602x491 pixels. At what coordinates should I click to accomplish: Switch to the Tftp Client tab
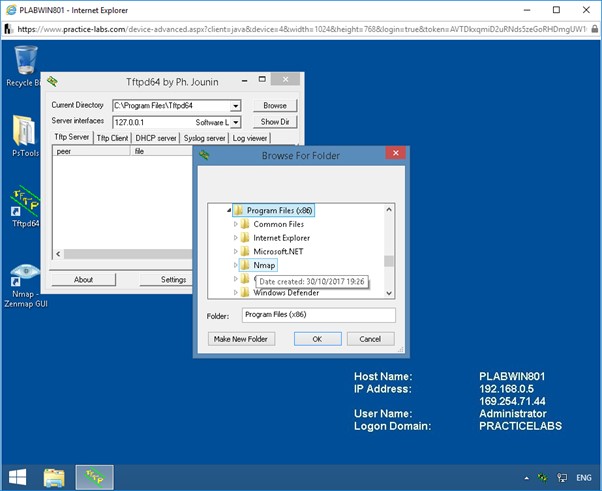[x=112, y=138]
